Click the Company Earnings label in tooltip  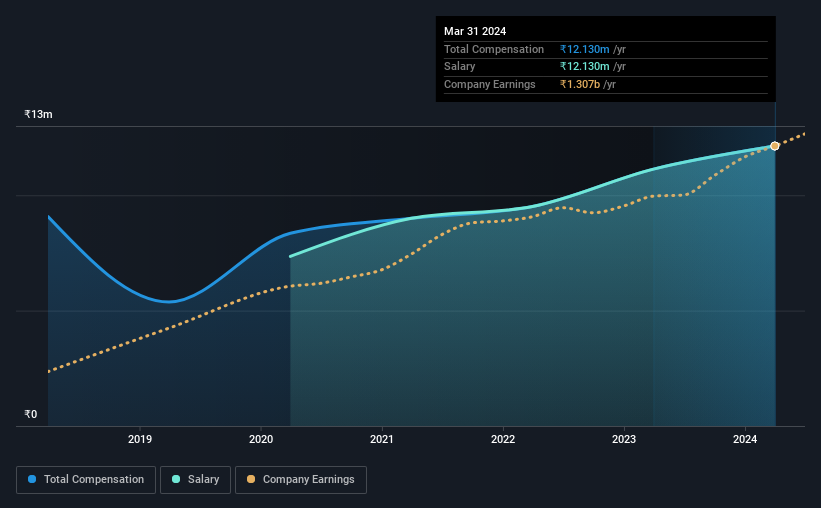click(490, 84)
